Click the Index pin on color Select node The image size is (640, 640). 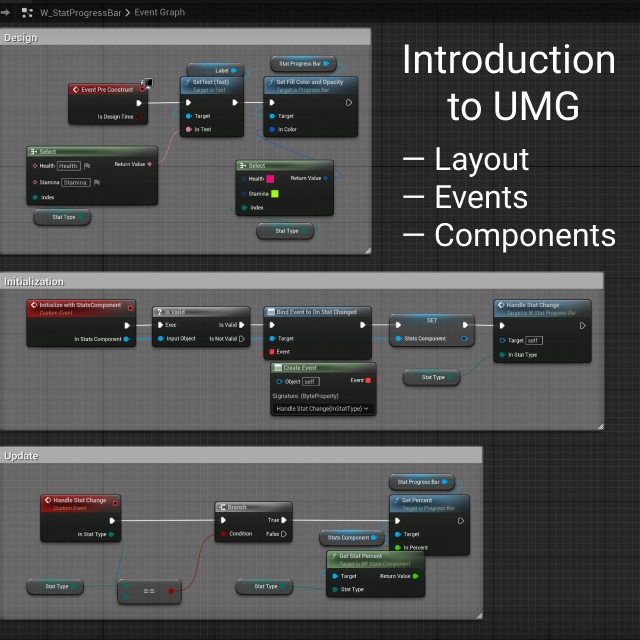244,208
